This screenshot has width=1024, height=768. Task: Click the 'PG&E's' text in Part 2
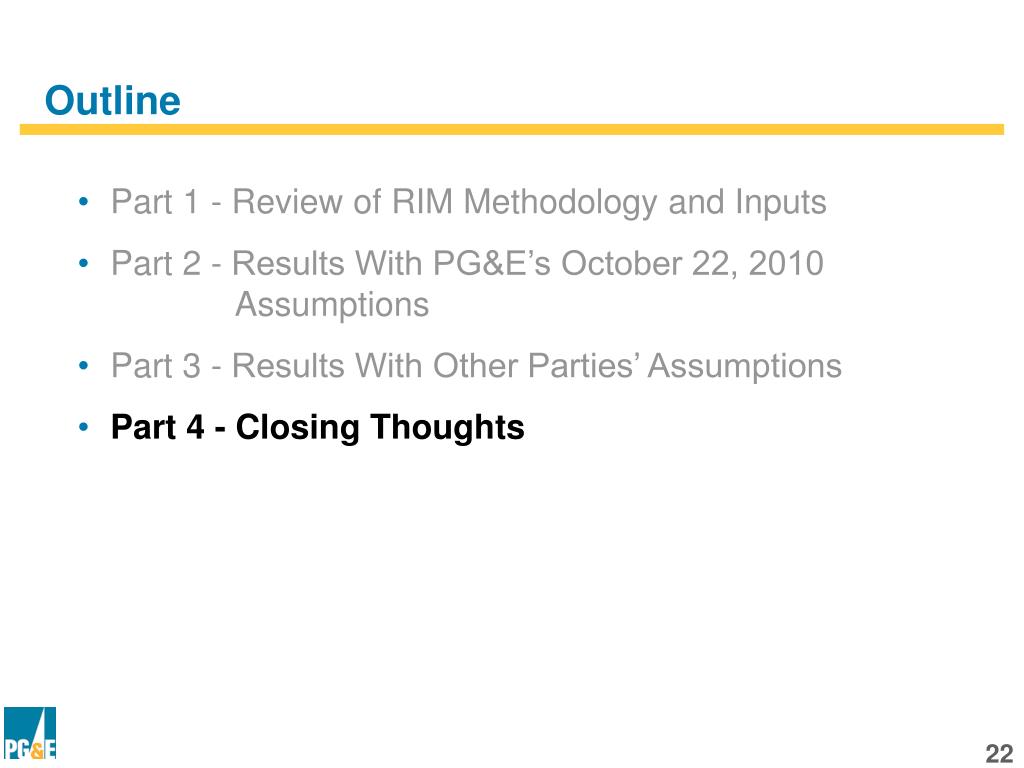pos(492,264)
